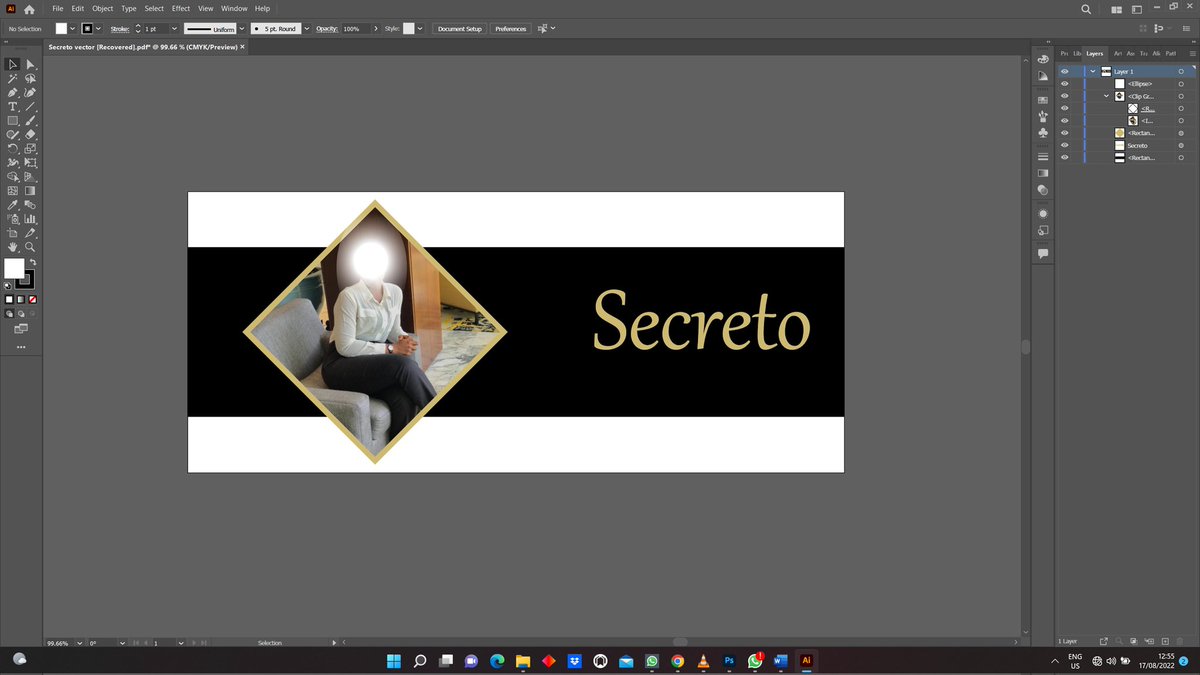Select the Artboard tool
Image resolution: width=1200 pixels, height=675 pixels.
pos(13,232)
